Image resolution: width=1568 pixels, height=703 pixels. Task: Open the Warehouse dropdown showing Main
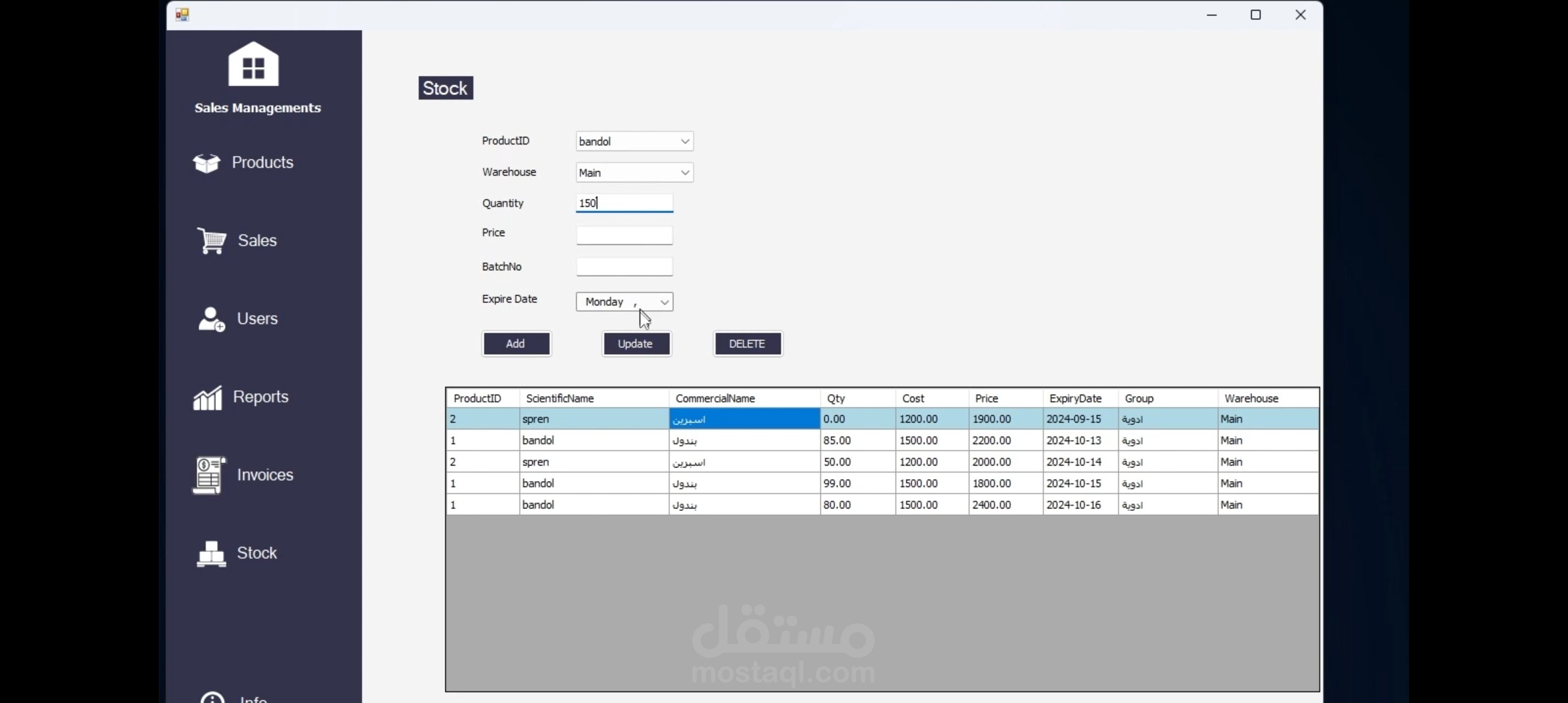[x=684, y=172]
